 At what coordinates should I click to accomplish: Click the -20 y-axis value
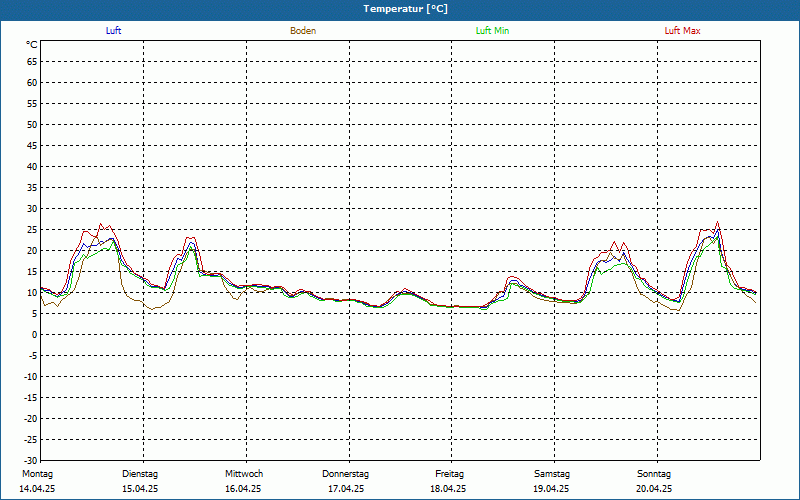click(31, 418)
